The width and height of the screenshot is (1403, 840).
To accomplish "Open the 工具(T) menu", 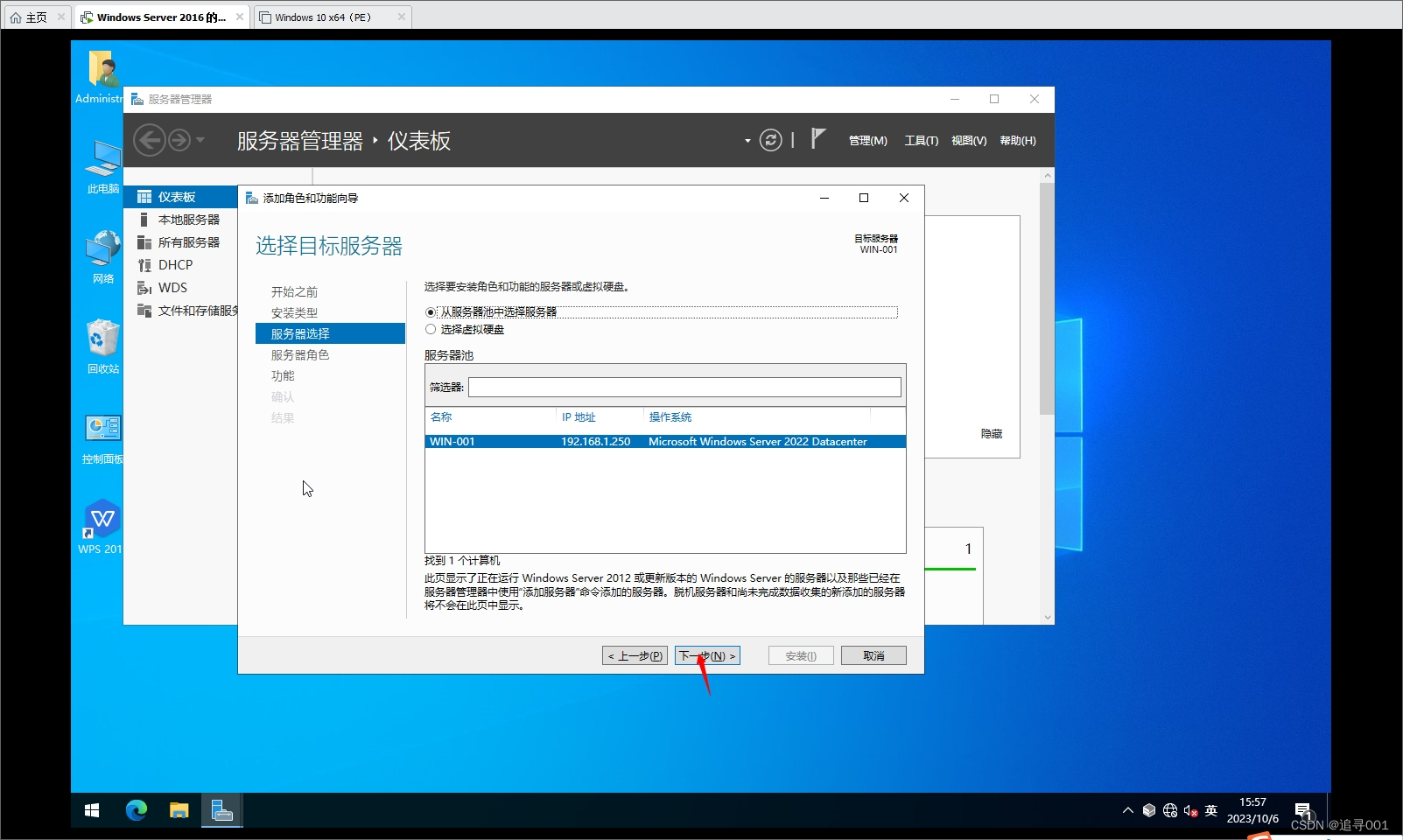I will point(921,141).
